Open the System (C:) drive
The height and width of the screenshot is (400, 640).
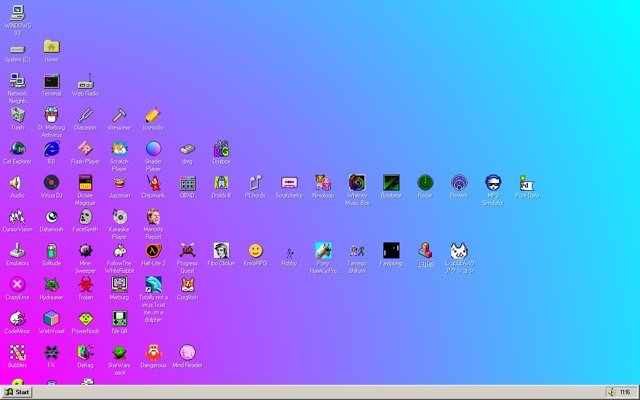(18, 50)
